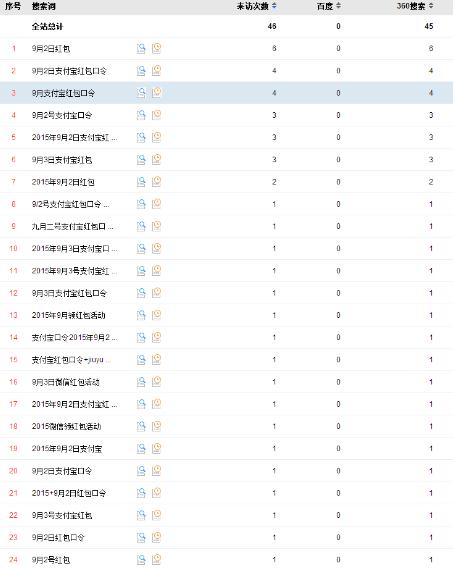The height and width of the screenshot is (569, 453).
Task: Click the orange clock icon in row 1
Action: coord(156,48)
